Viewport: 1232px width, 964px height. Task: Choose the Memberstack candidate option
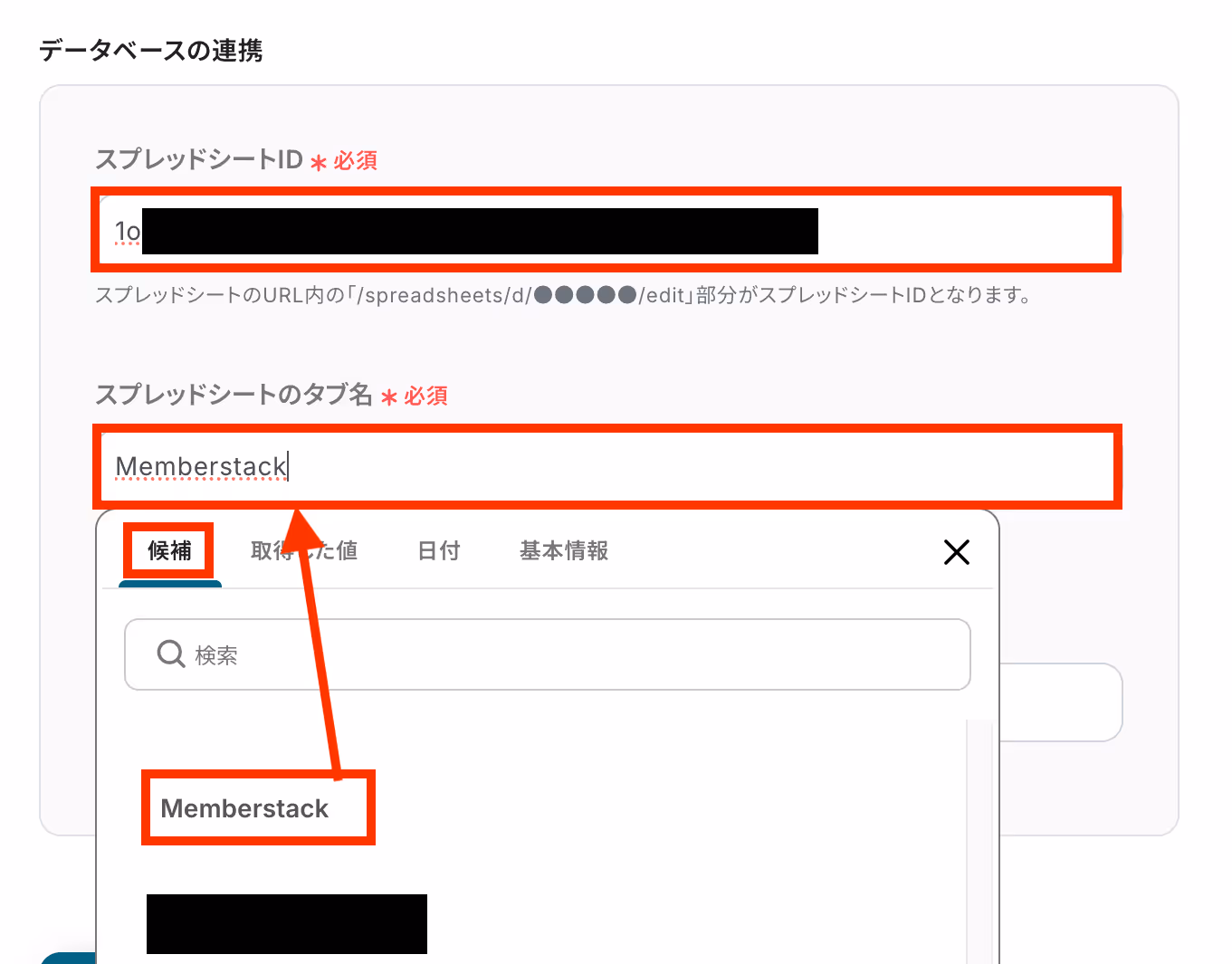coord(244,808)
